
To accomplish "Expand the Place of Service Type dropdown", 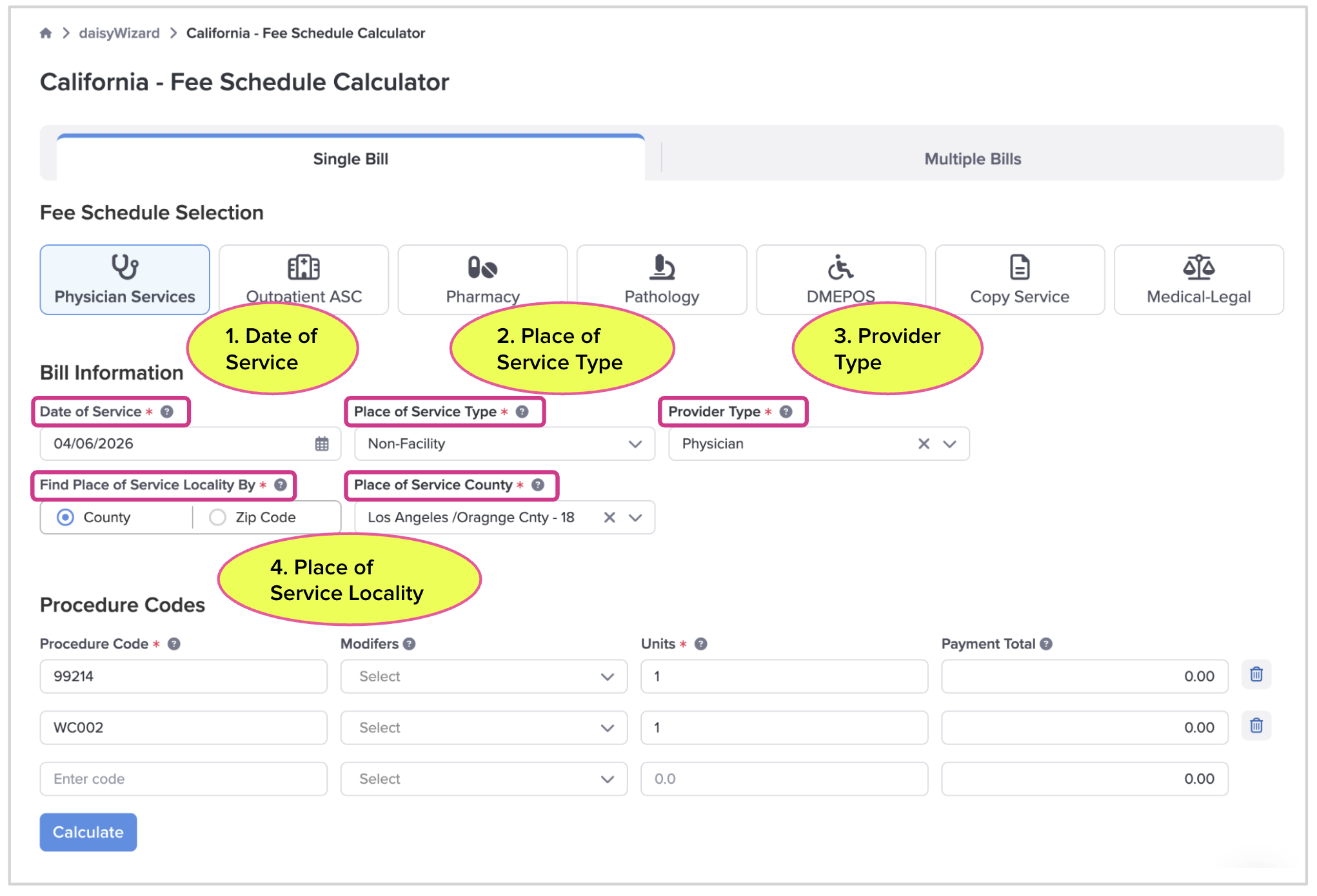I will [635, 443].
